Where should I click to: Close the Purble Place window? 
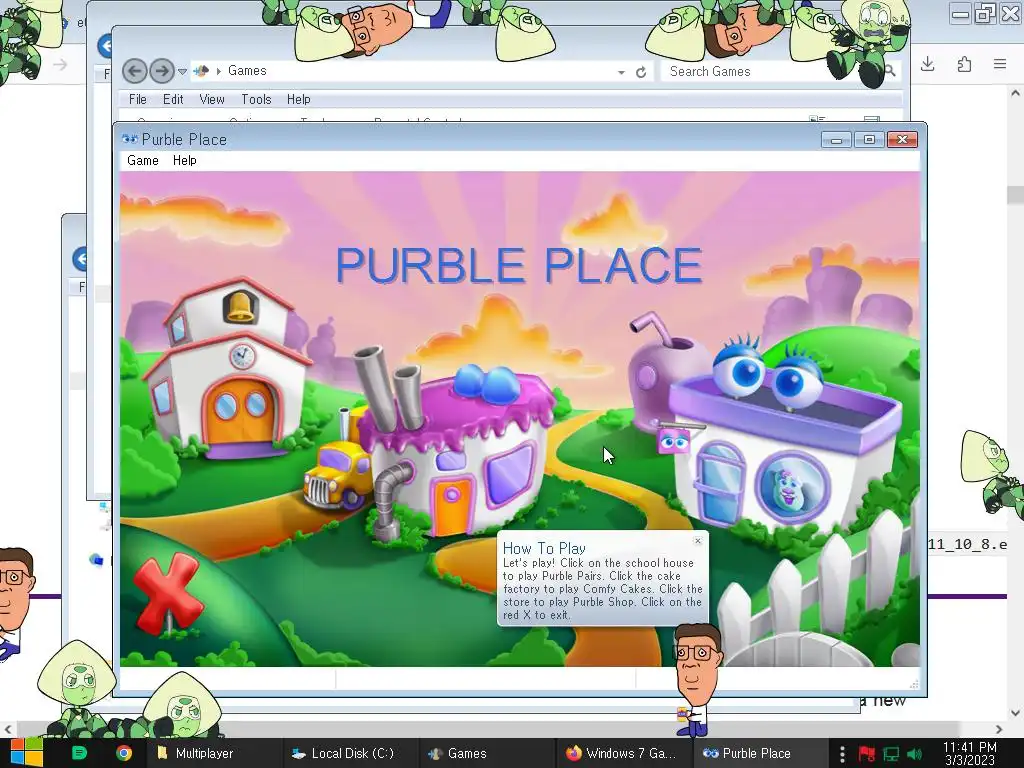tap(902, 140)
